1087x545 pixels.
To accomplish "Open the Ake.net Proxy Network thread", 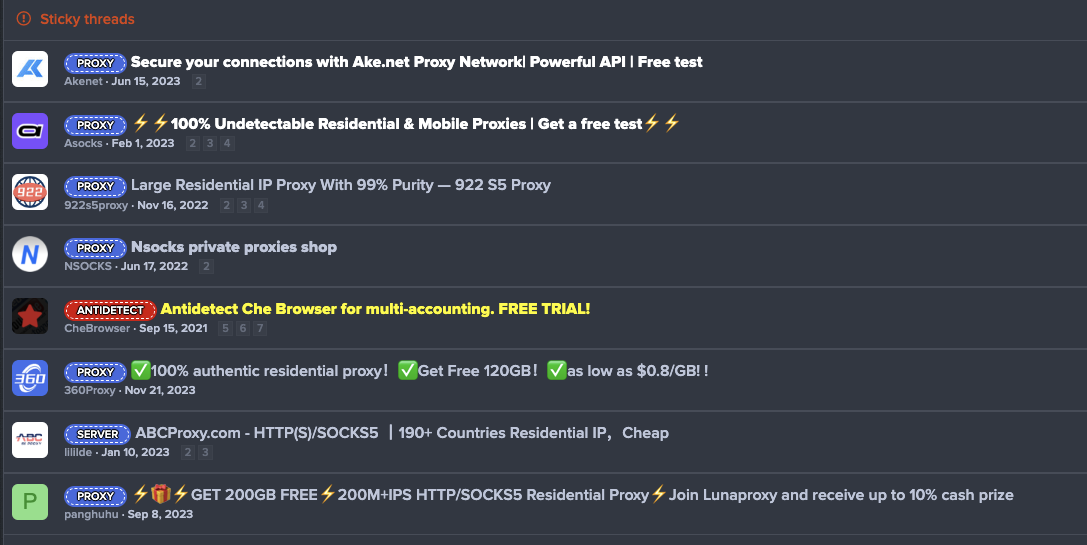I will 416,62.
